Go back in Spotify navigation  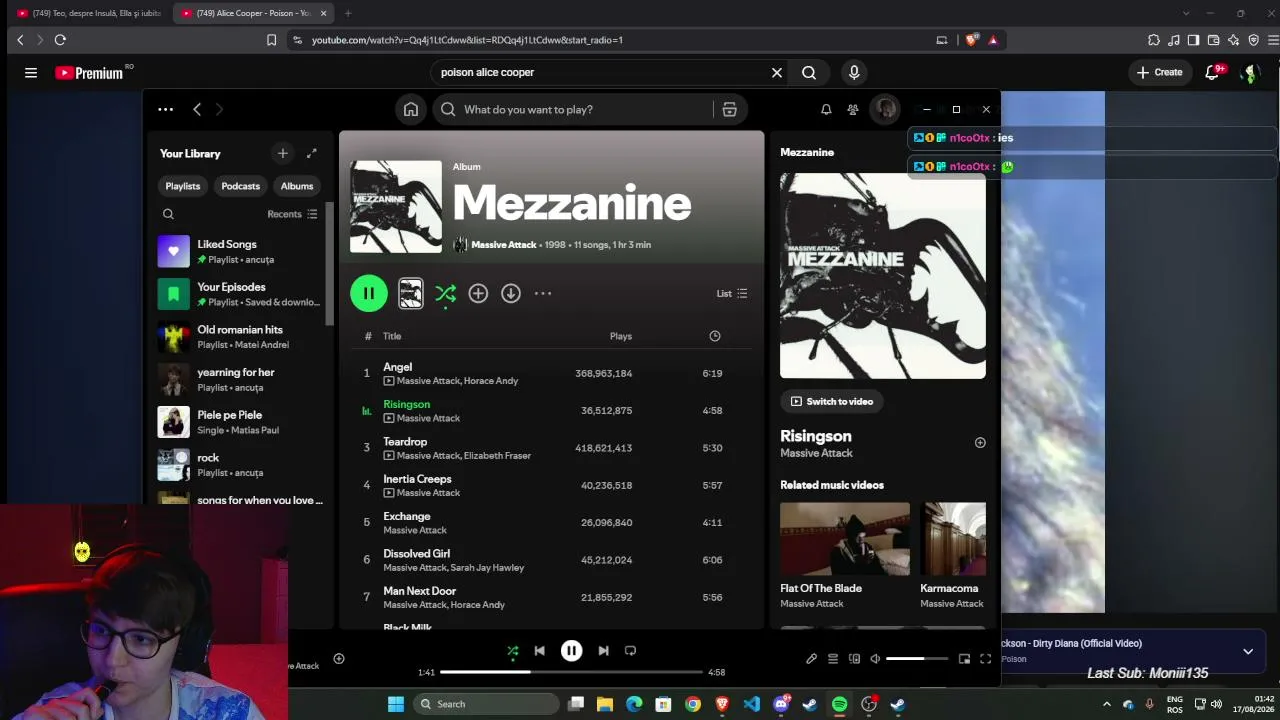click(x=197, y=110)
